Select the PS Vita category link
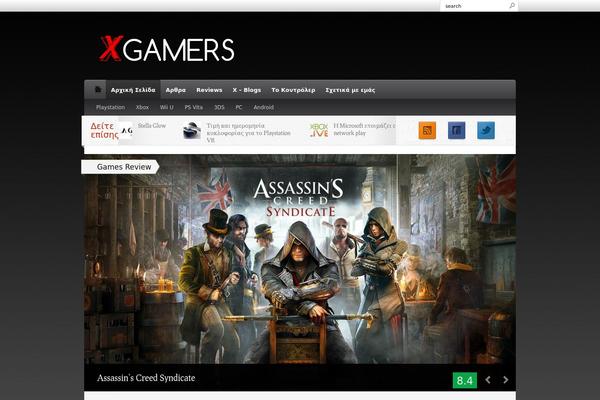 pos(194,107)
